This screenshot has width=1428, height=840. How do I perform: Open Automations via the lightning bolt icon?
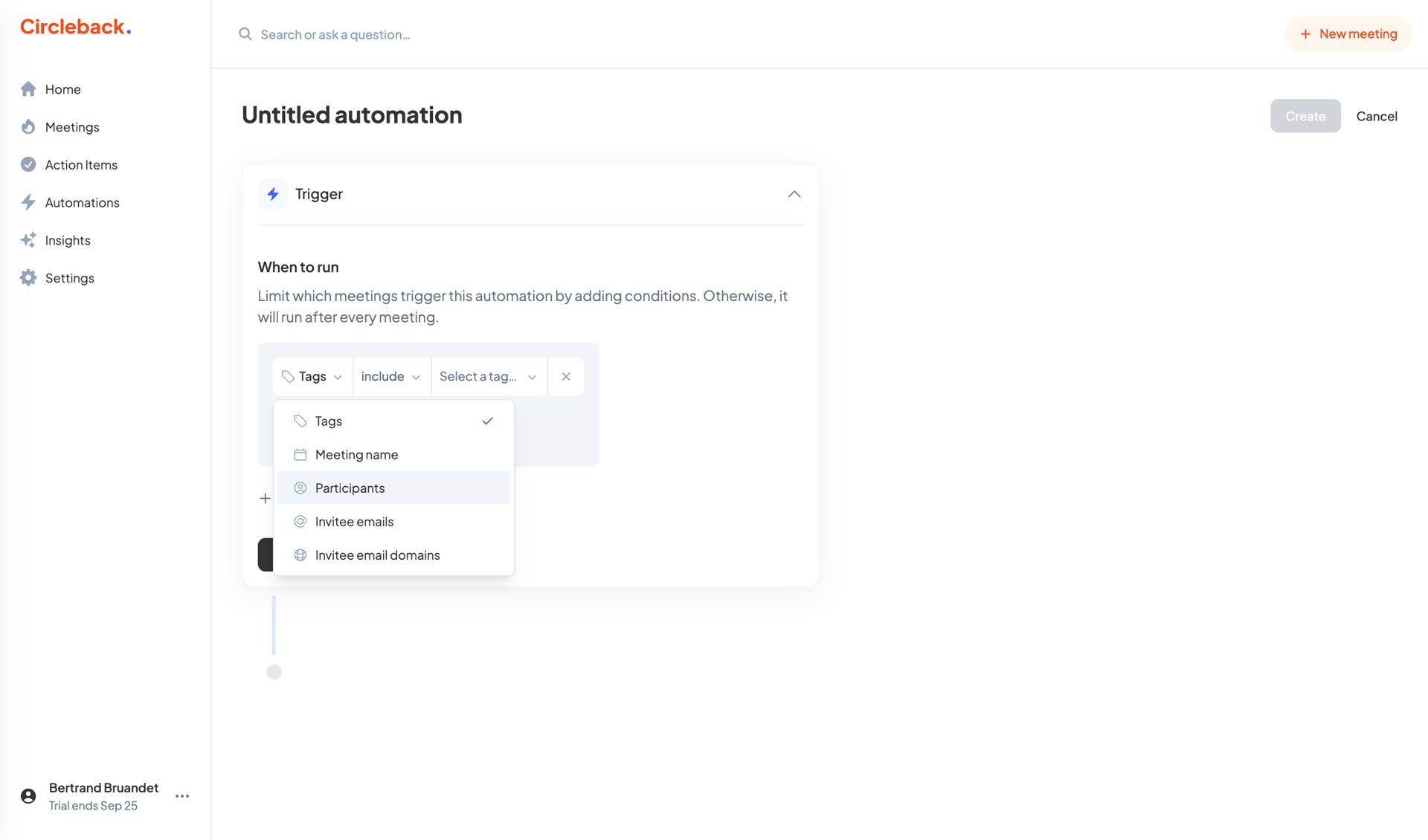click(28, 202)
